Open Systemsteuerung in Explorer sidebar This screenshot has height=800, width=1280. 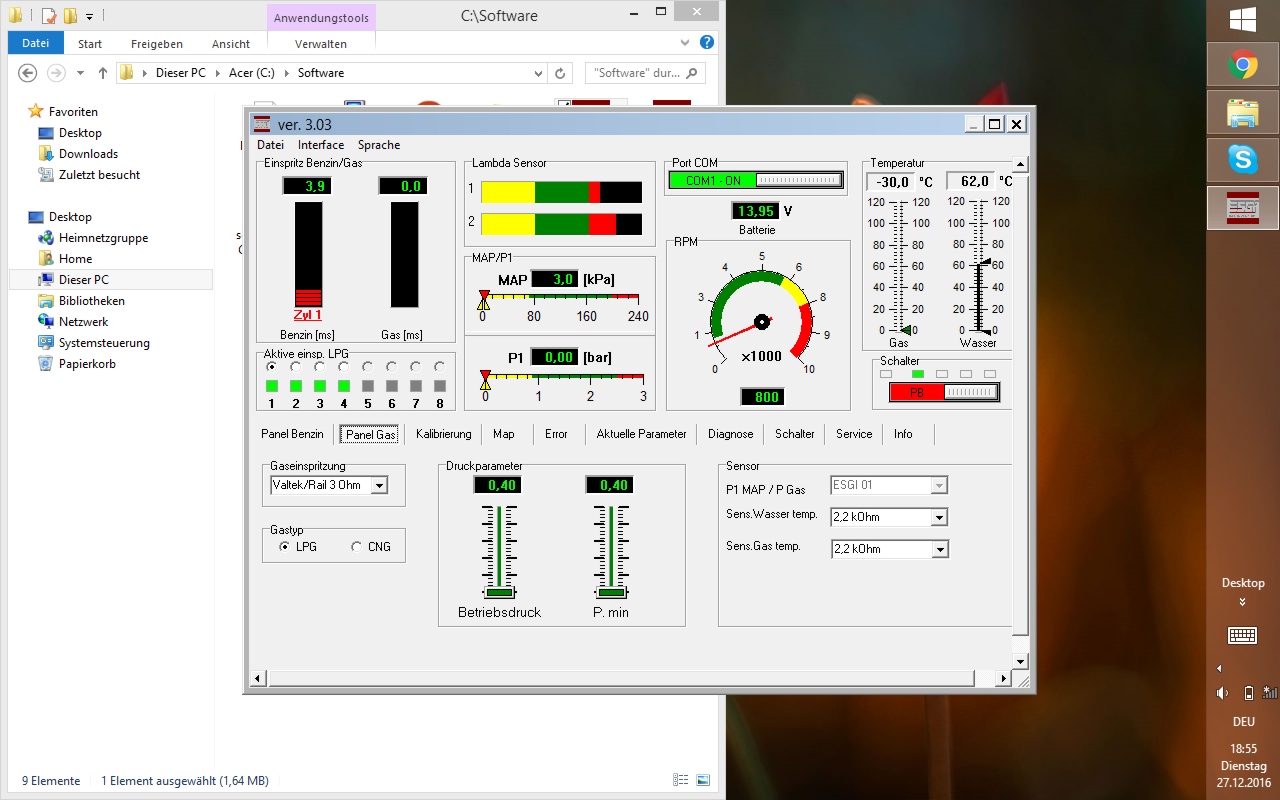click(104, 343)
